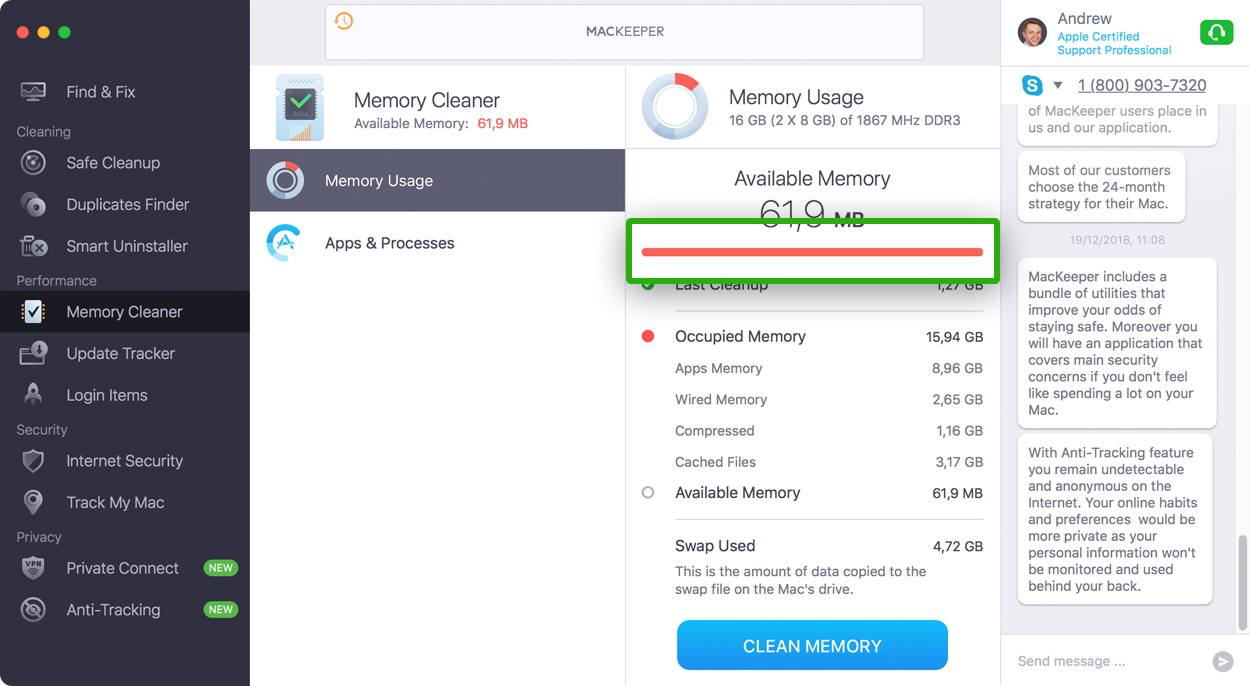The width and height of the screenshot is (1250, 686).
Task: Click the hollow Available Memory circle marker
Action: pos(648,492)
